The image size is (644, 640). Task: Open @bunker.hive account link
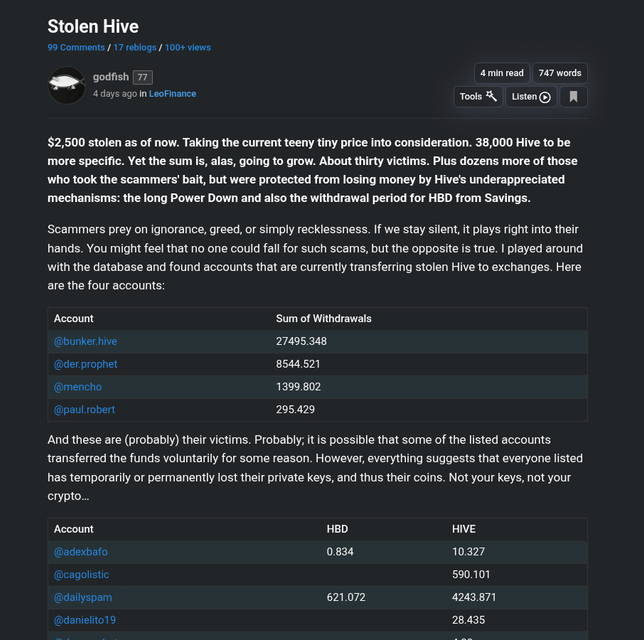[x=85, y=341]
